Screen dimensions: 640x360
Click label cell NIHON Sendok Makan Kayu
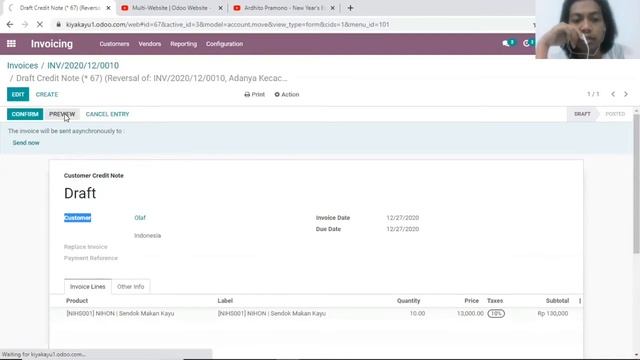tap(272, 313)
